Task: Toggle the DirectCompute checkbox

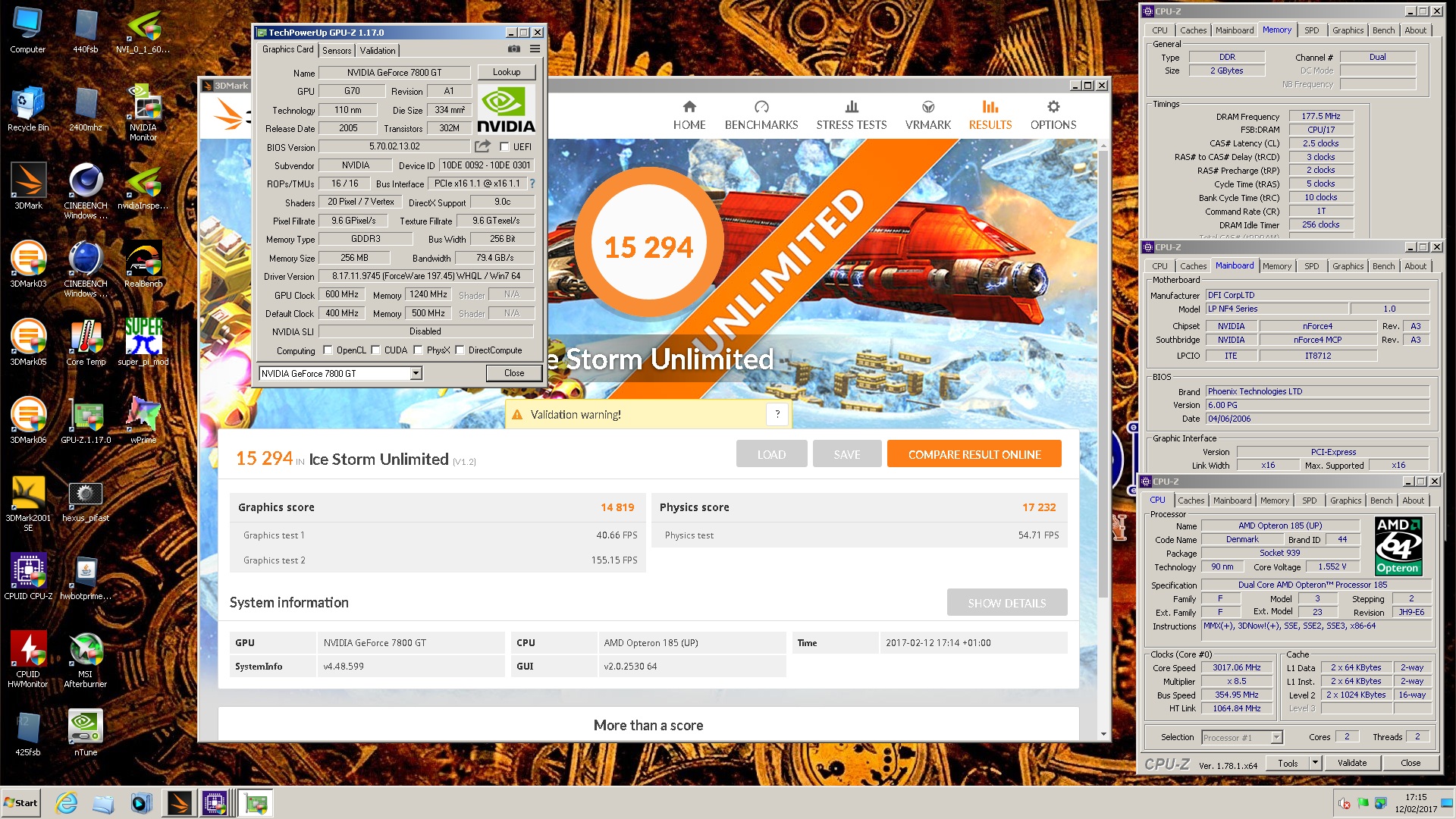Action: [x=460, y=350]
